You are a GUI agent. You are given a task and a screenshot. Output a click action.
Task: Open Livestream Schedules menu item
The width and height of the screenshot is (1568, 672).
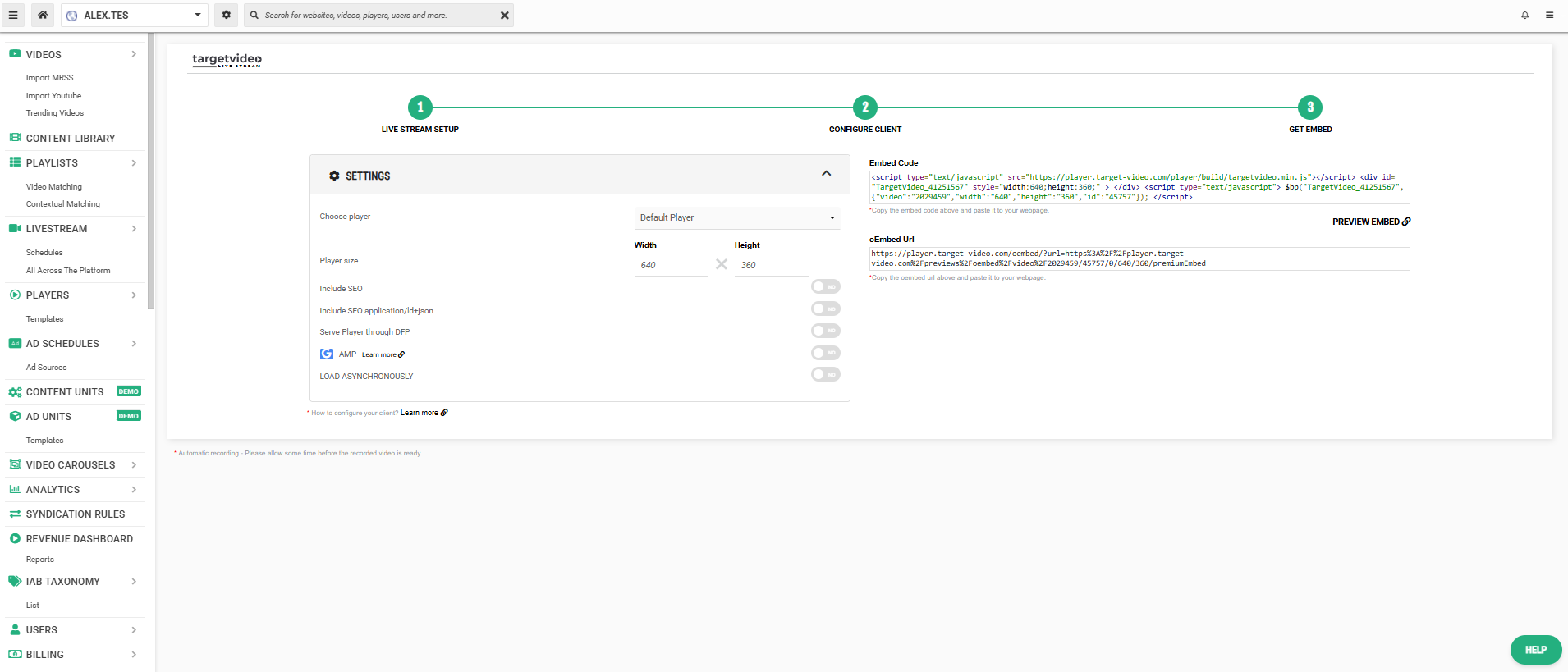click(x=44, y=253)
